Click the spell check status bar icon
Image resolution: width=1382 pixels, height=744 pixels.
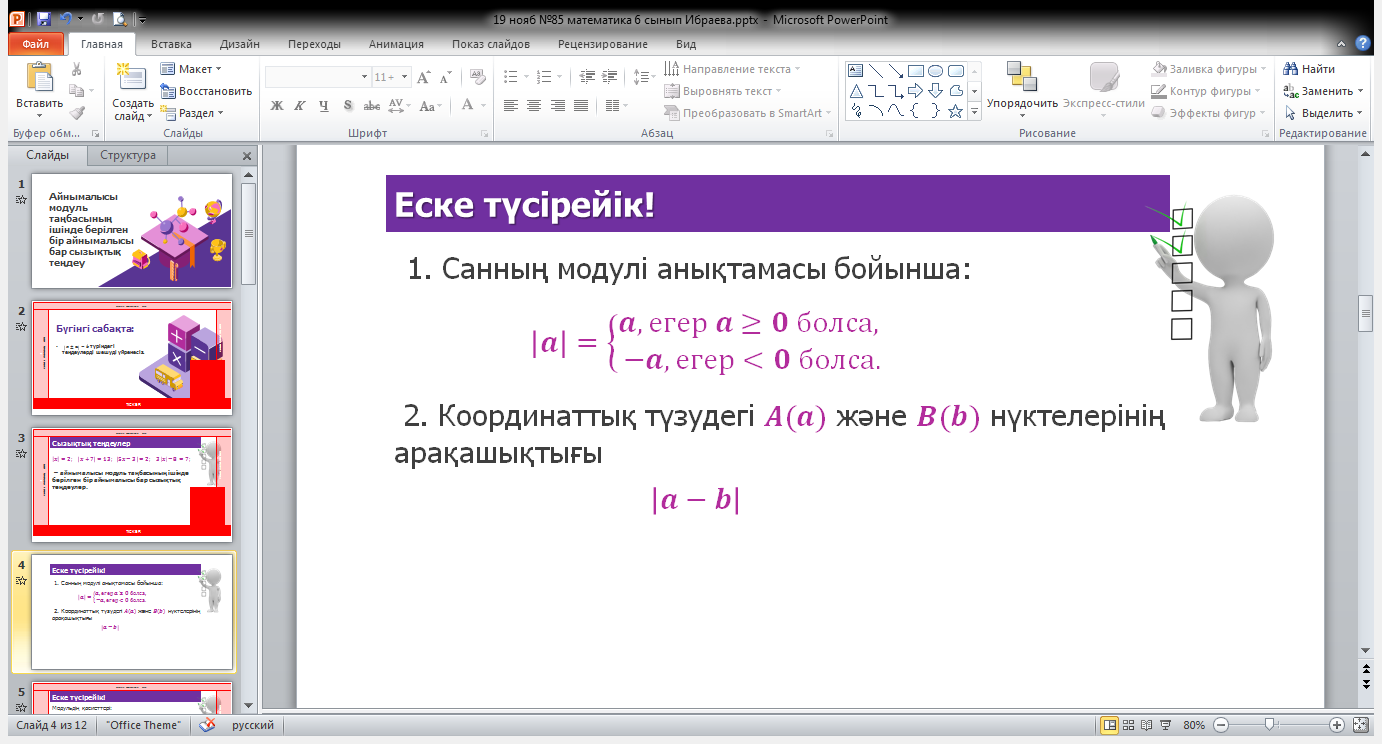(x=208, y=725)
